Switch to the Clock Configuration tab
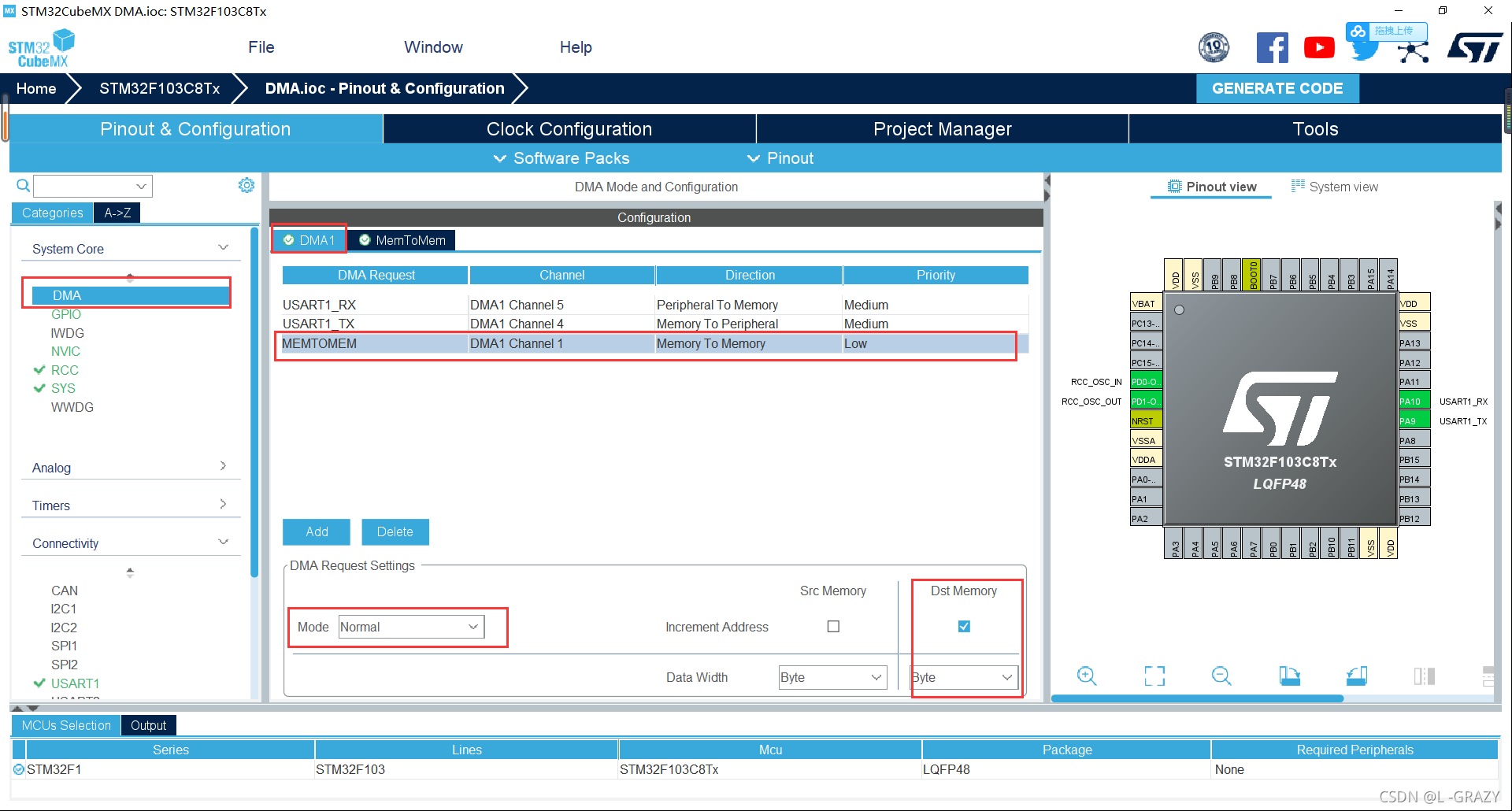The height and width of the screenshot is (811, 1512). 569,129
